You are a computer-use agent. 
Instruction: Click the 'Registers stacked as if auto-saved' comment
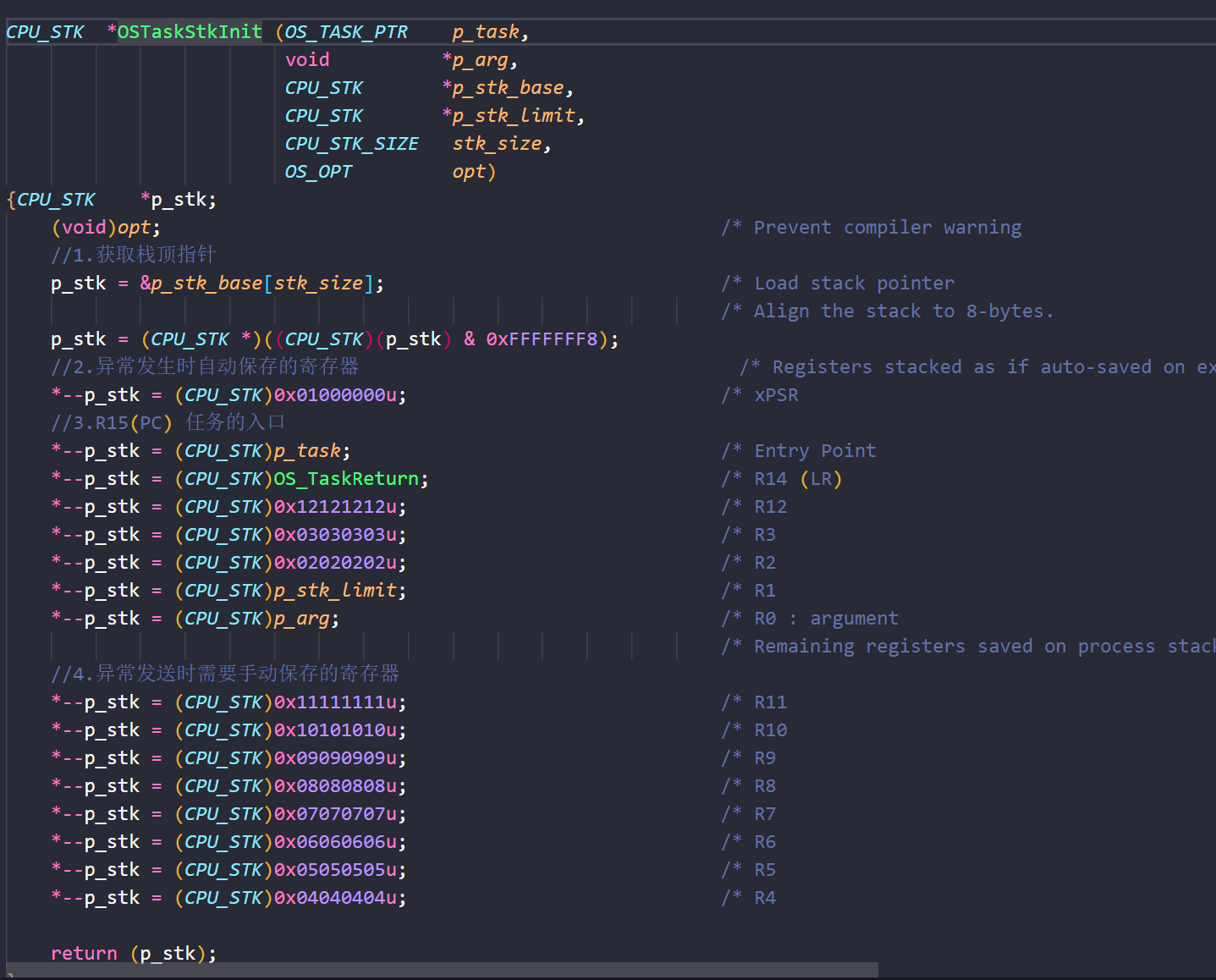pos(977,367)
